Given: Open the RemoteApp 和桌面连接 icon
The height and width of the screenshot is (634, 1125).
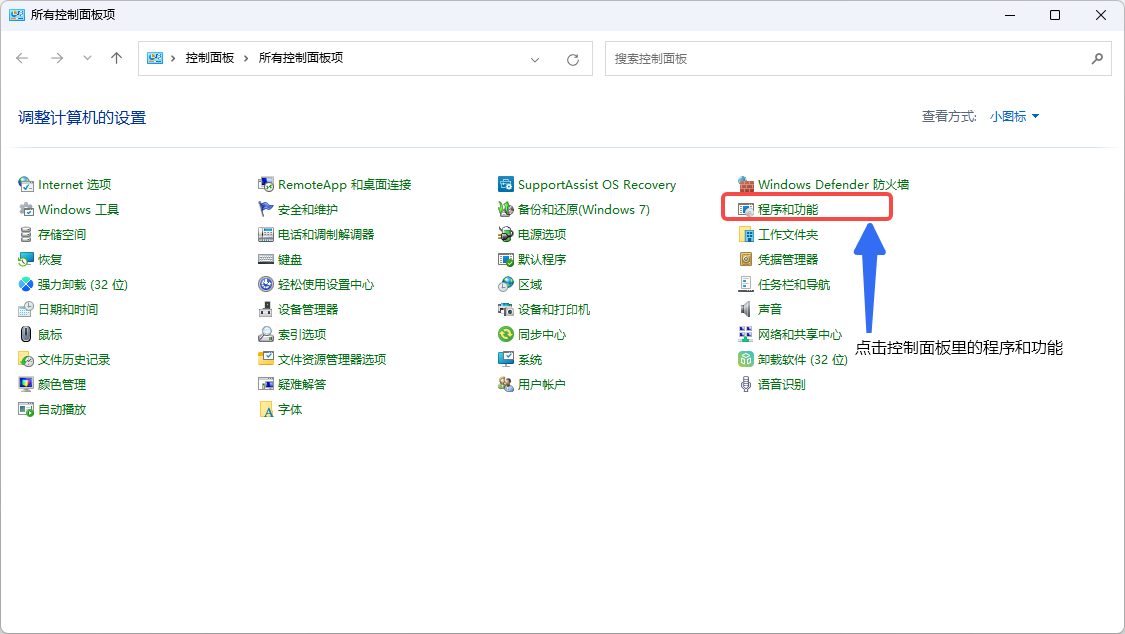Looking at the screenshot, I should click(266, 185).
